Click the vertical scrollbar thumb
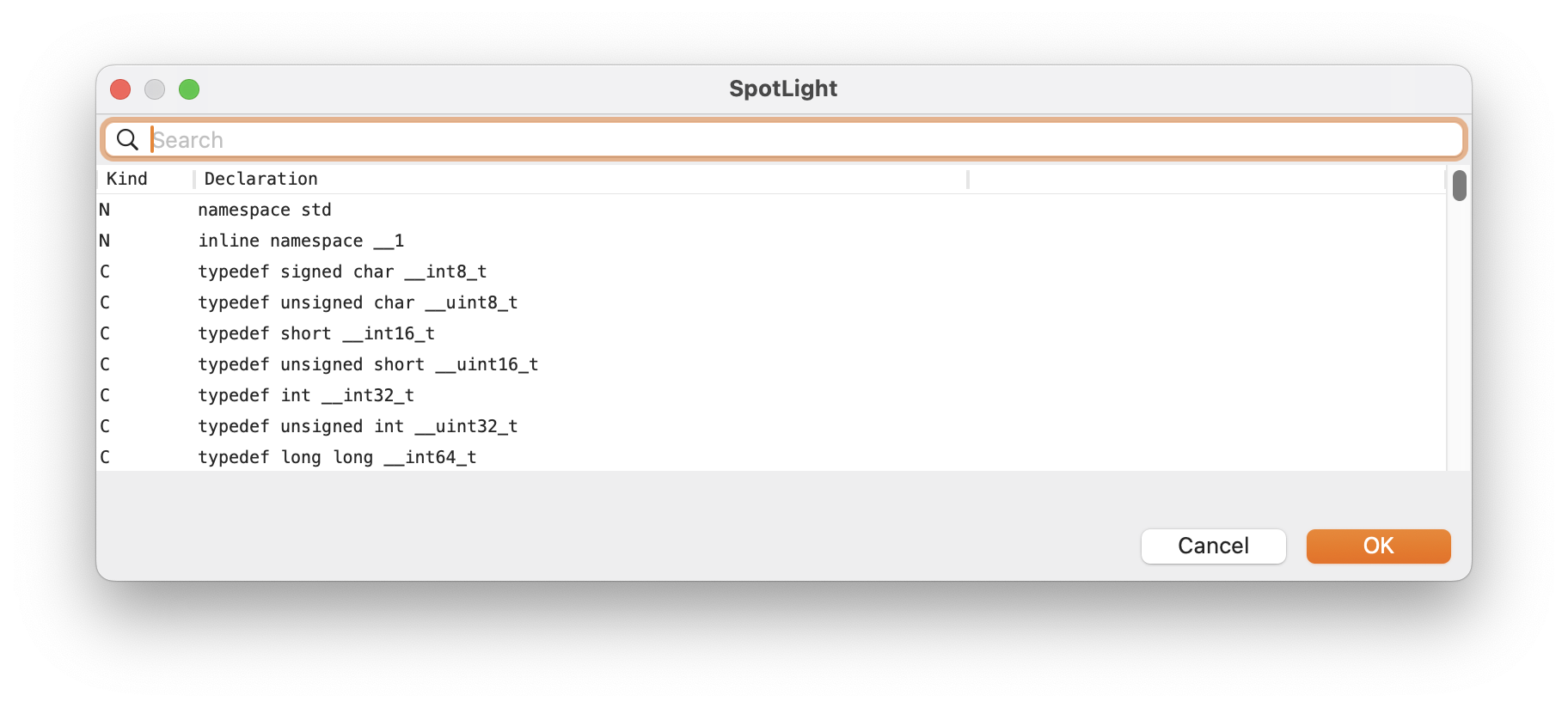The height and width of the screenshot is (708, 1568). [x=1459, y=186]
